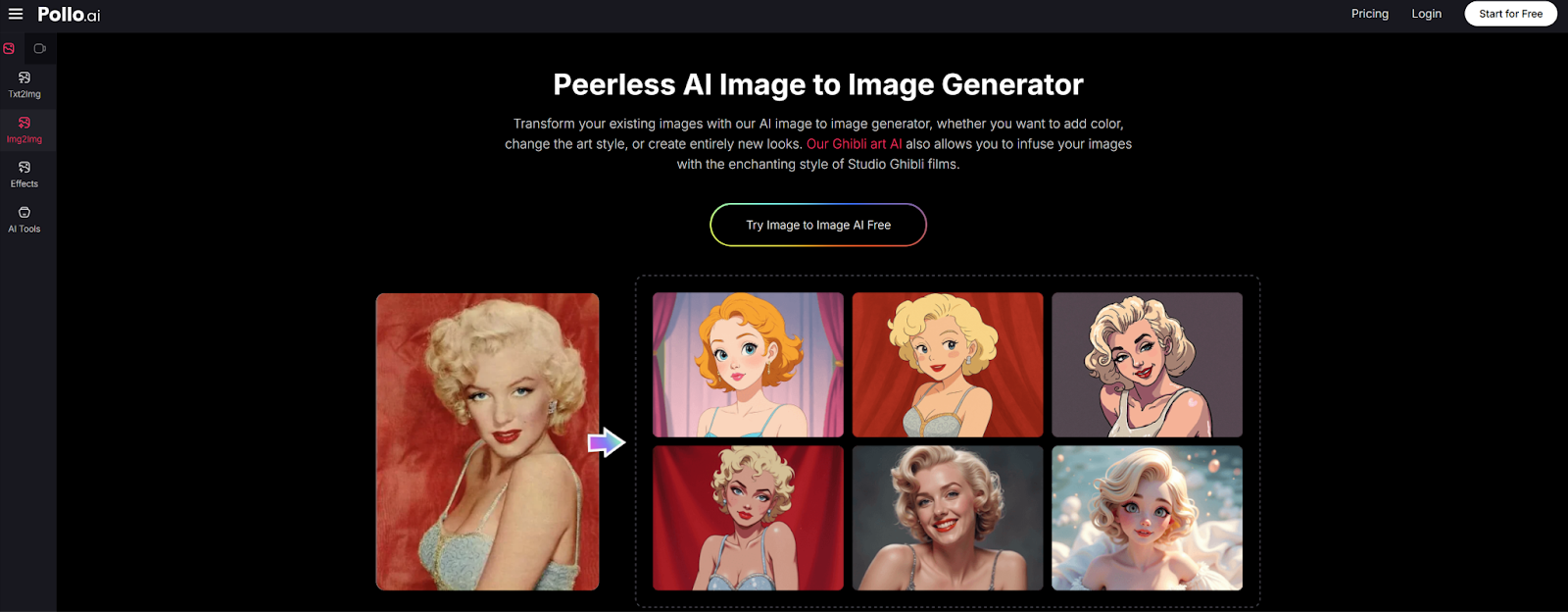Screen dimensions: 1568x612
Task: Select the red image mode icon in sidebar
Action: click(x=9, y=48)
